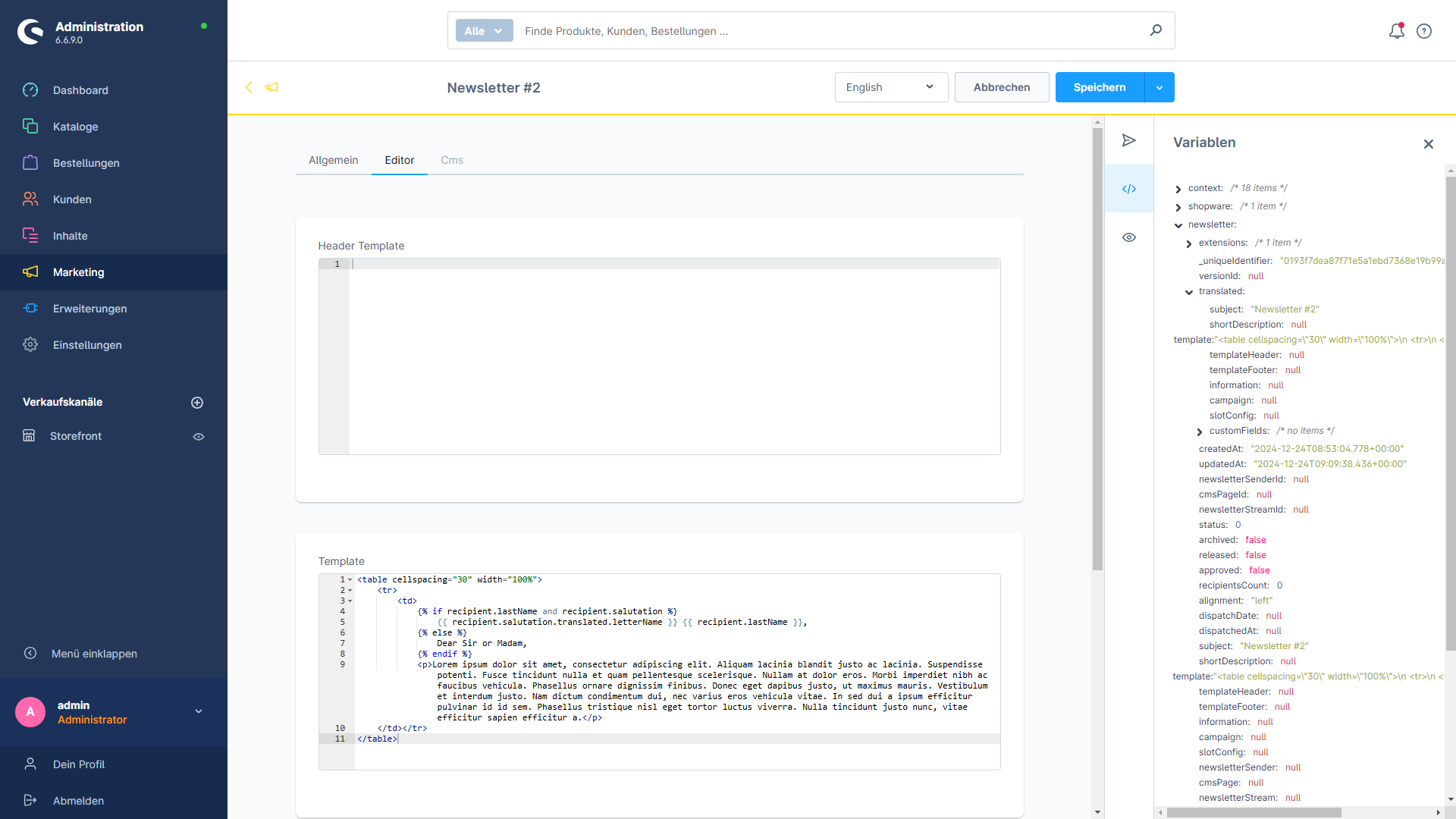Select the code variables sidebar icon
Image resolution: width=1456 pixels, height=819 pixels.
[x=1129, y=189]
